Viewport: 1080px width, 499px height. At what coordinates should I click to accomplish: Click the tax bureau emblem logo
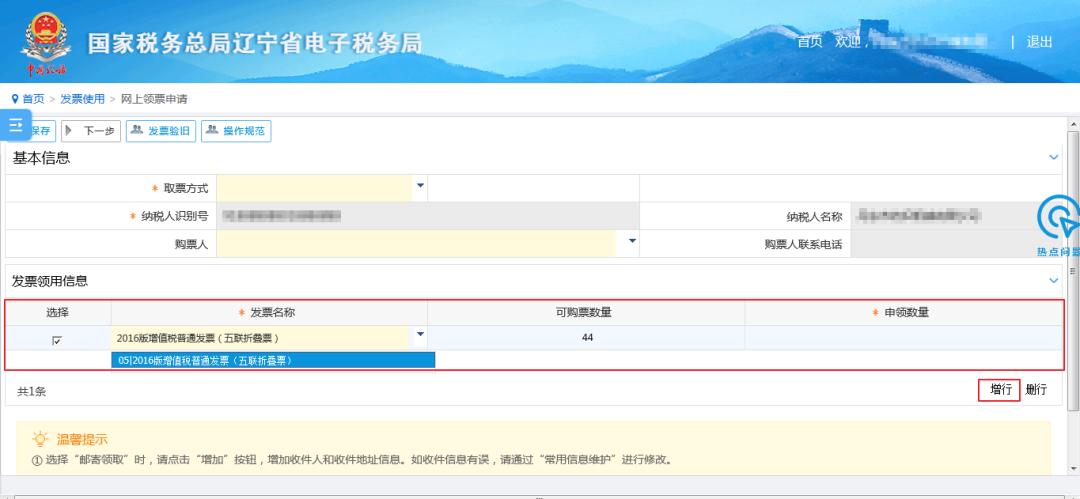click(46, 43)
